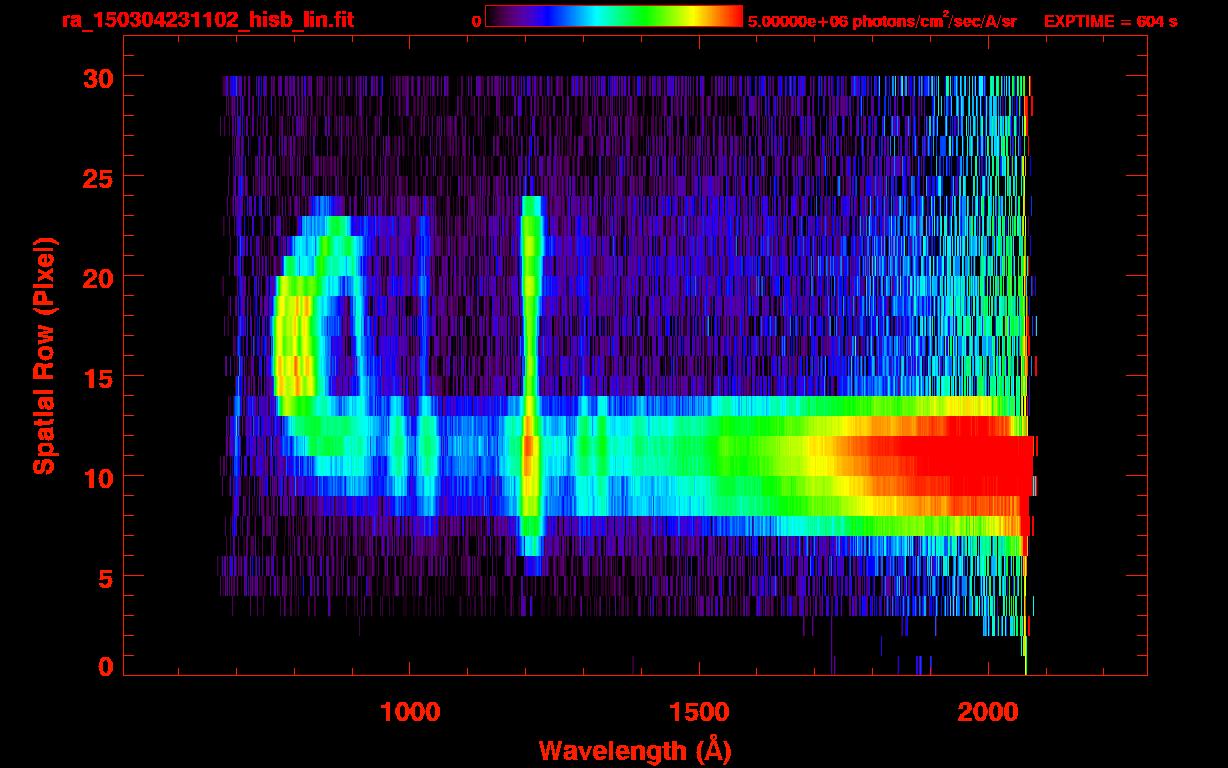The image size is (1228, 768).
Task: Click the y-axis tick label 5
Action: [x=104, y=577]
